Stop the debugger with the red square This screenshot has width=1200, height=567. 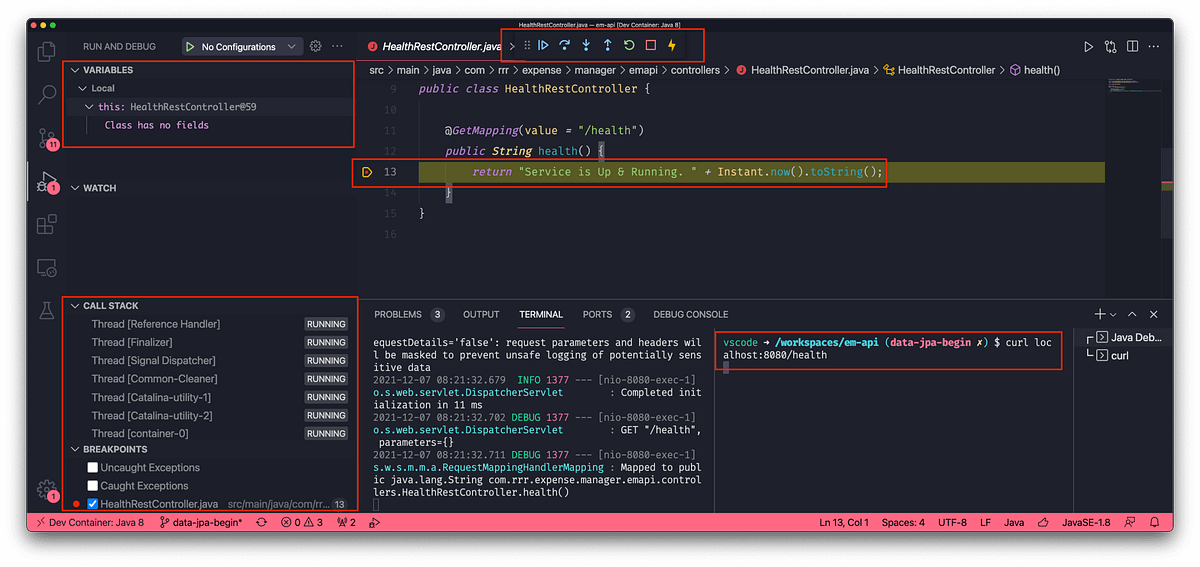coord(650,45)
